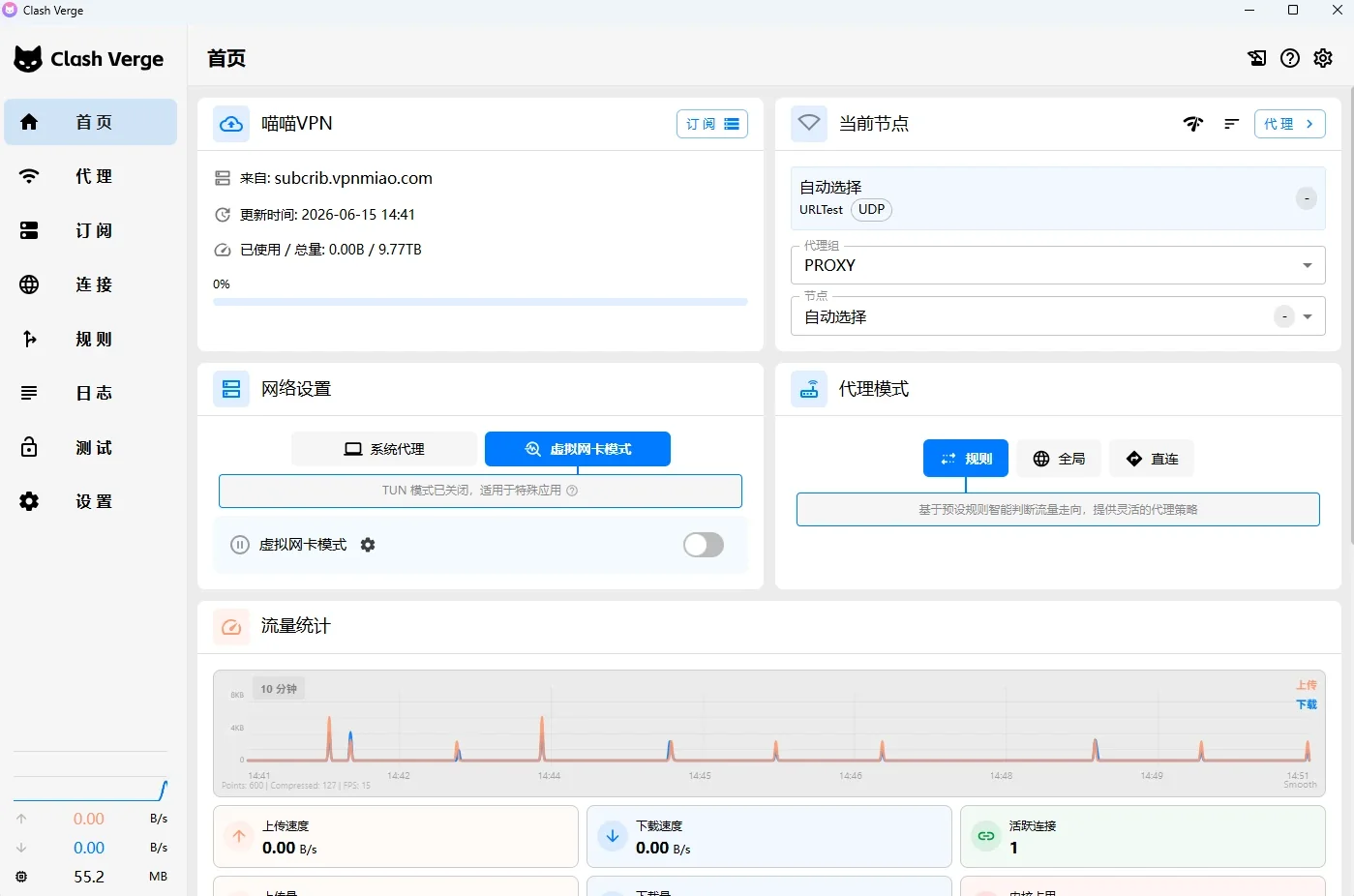
Task: Switch to the 虚拟网卡模式 tab
Action: (578, 449)
